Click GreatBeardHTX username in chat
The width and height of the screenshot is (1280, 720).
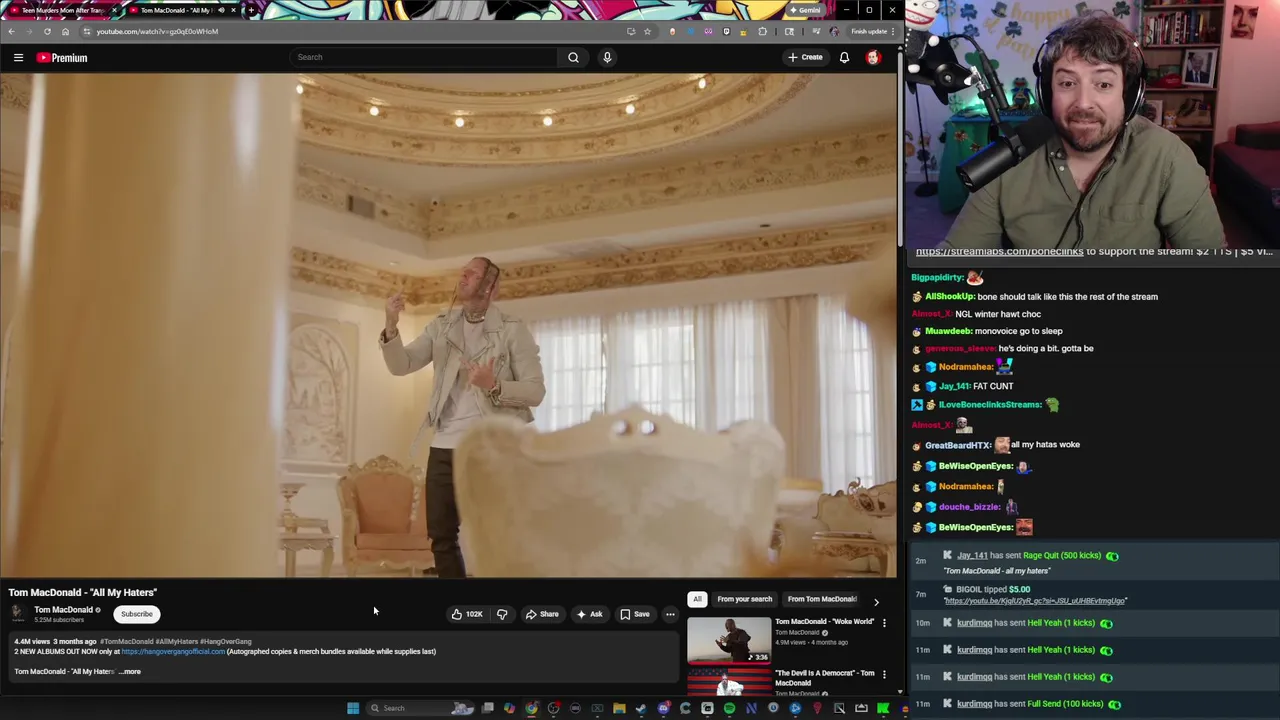958,445
